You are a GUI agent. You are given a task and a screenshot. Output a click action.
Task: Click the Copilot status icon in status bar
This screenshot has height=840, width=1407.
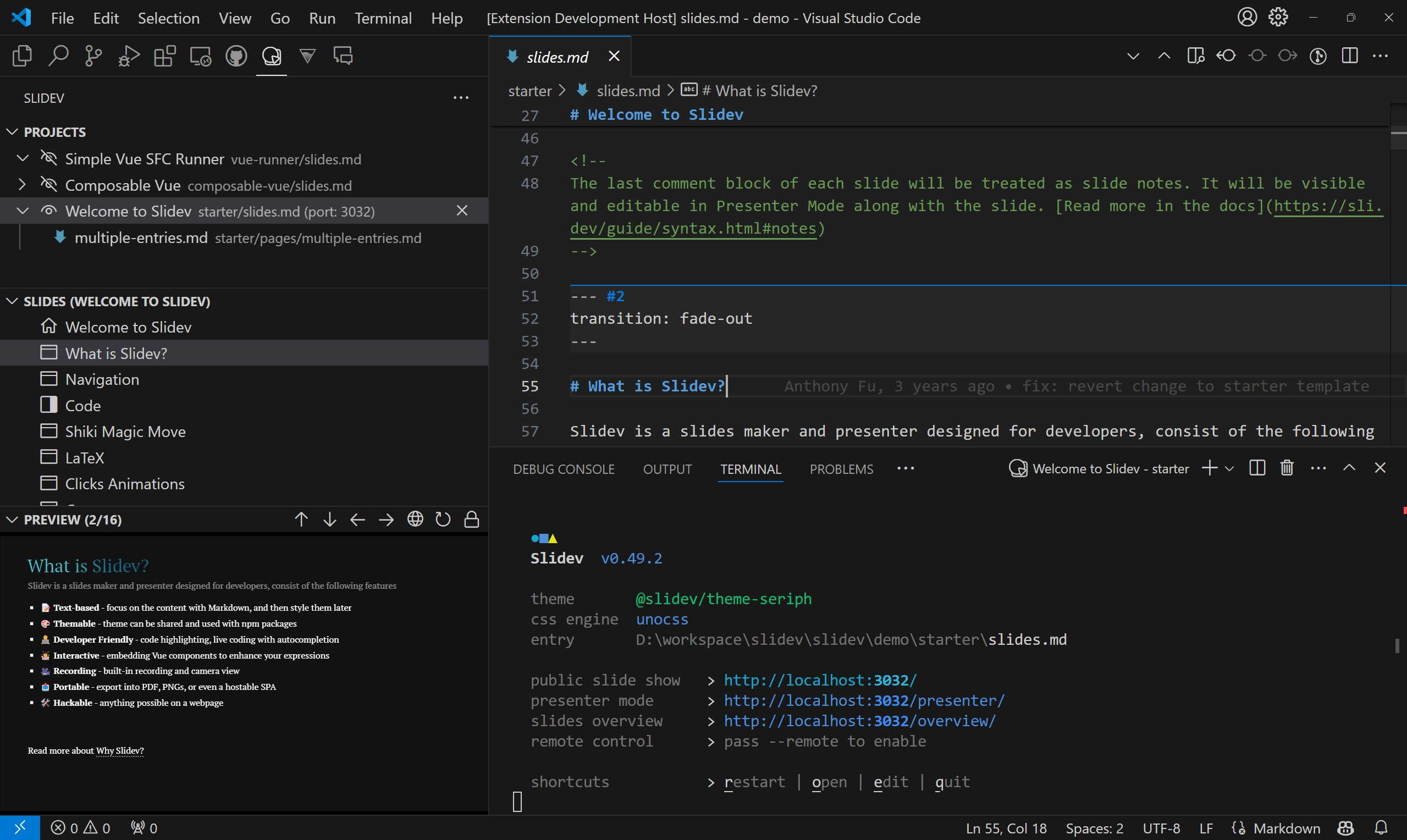pos(1345,828)
